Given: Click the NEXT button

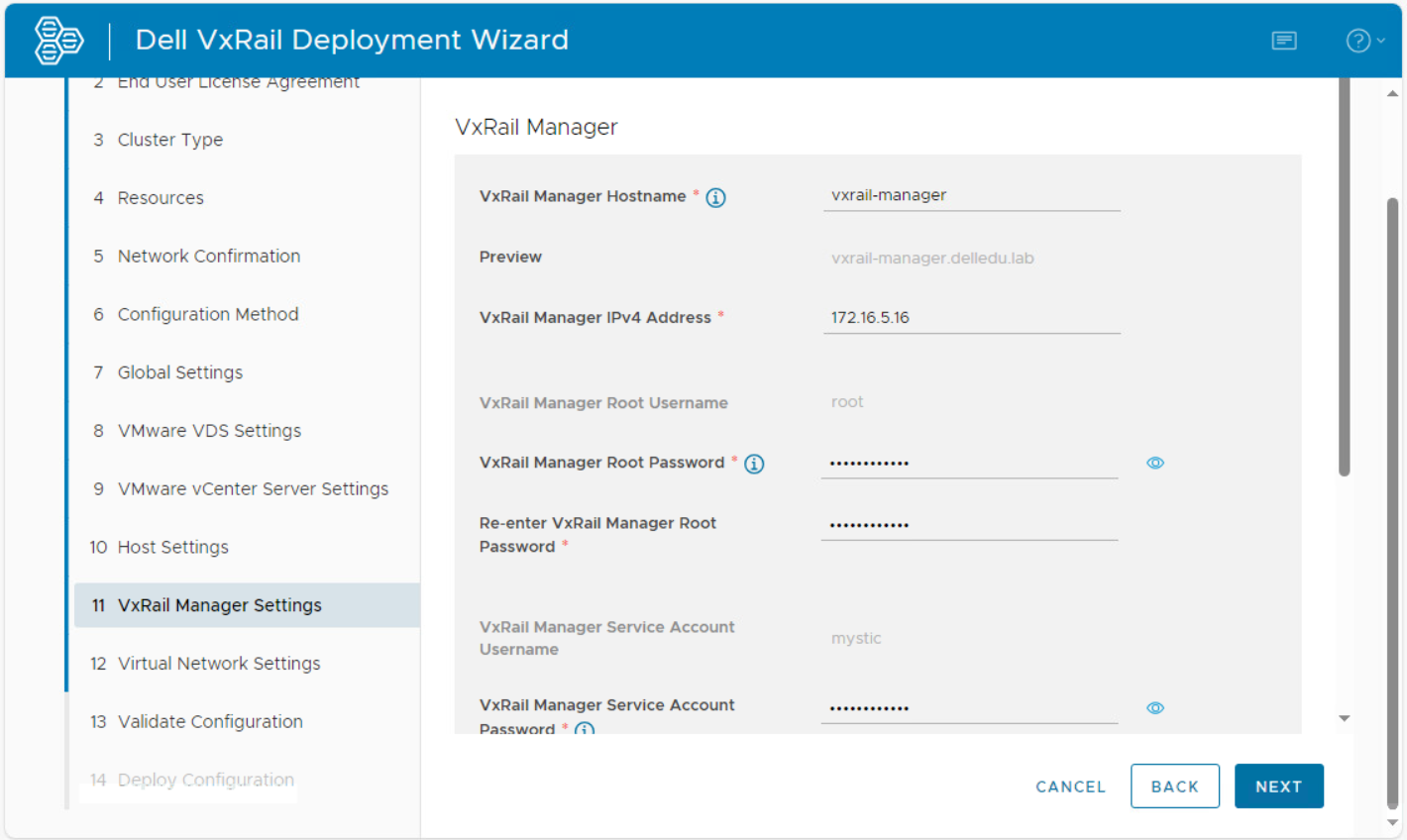Looking at the screenshot, I should pos(1278,786).
